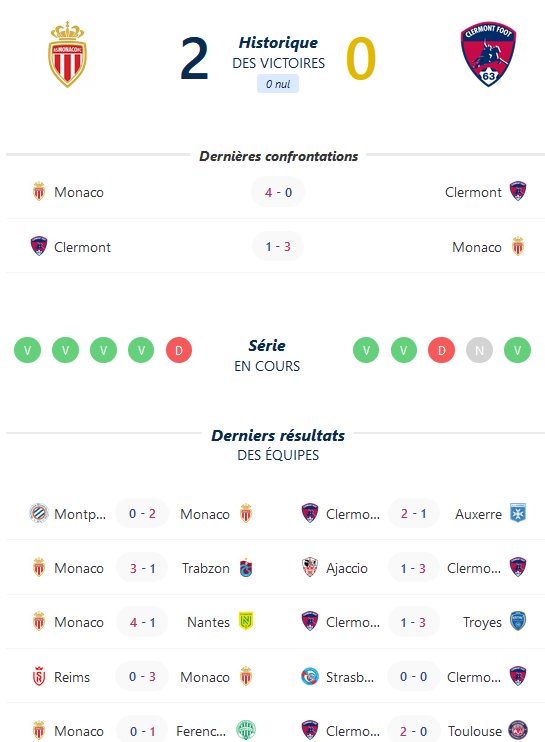Click the Ajaccio club logo

[310, 567]
